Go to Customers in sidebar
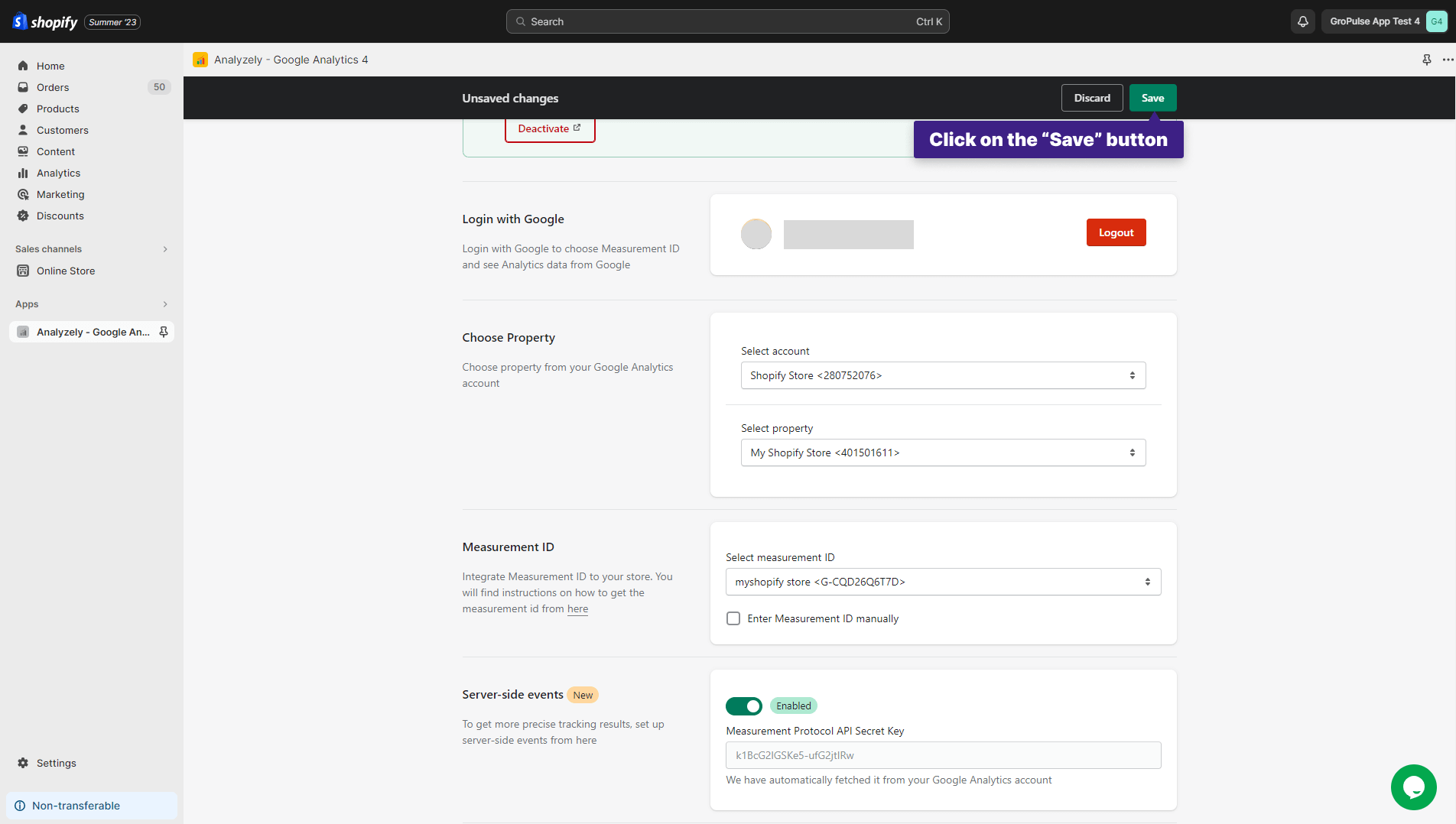 pyautogui.click(x=63, y=130)
